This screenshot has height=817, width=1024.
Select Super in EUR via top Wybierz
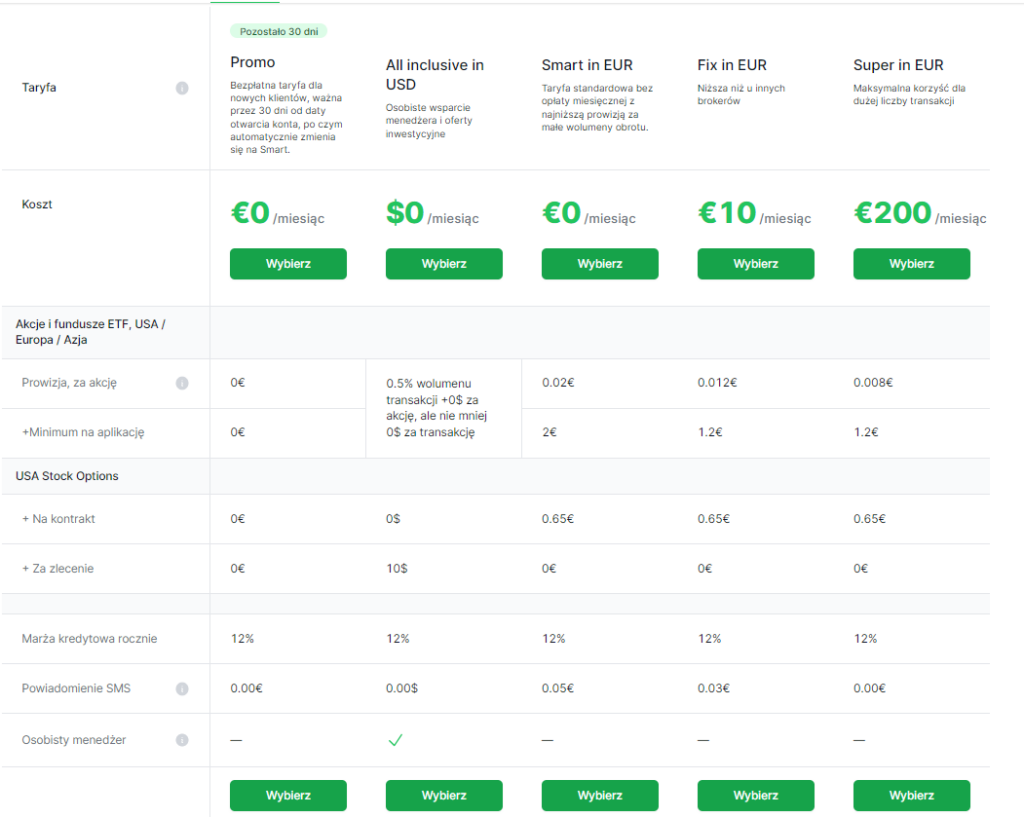(x=911, y=264)
